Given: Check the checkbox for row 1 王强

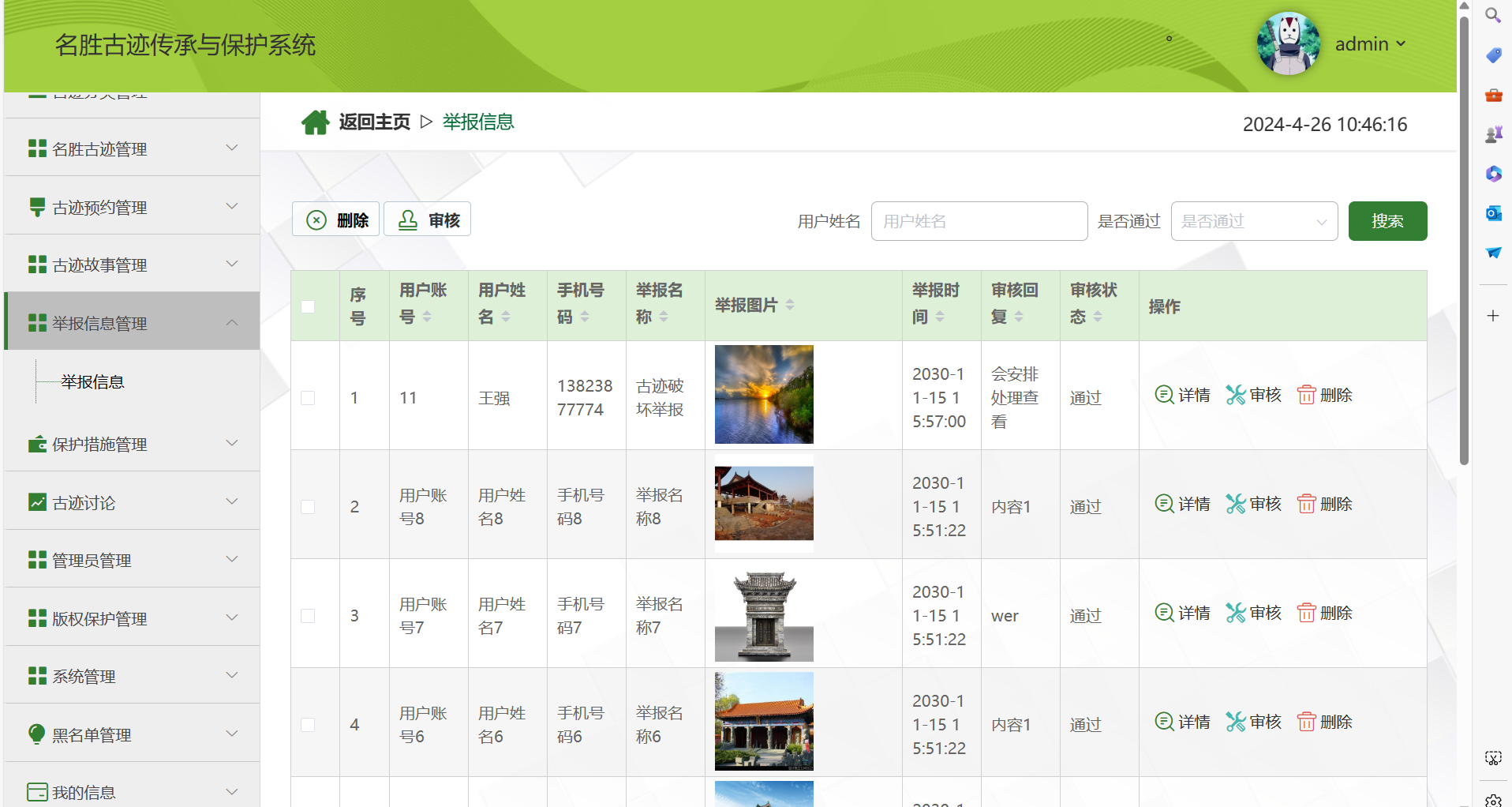Looking at the screenshot, I should (308, 398).
